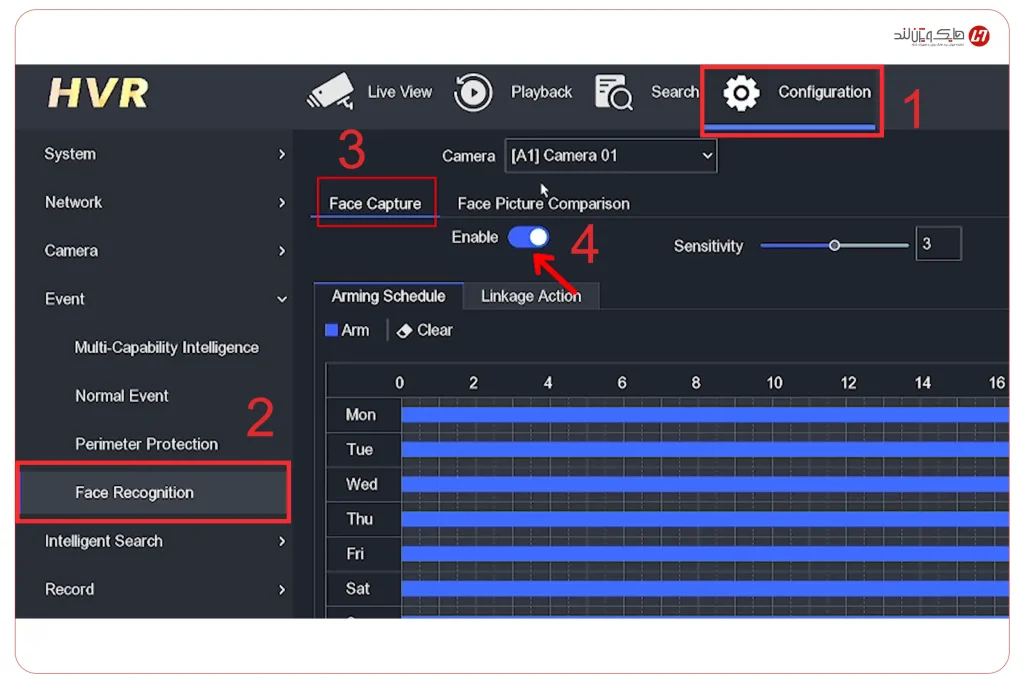Image resolution: width=1024 pixels, height=683 pixels.
Task: Select Face Recognition in the sidebar
Action: [x=135, y=492]
